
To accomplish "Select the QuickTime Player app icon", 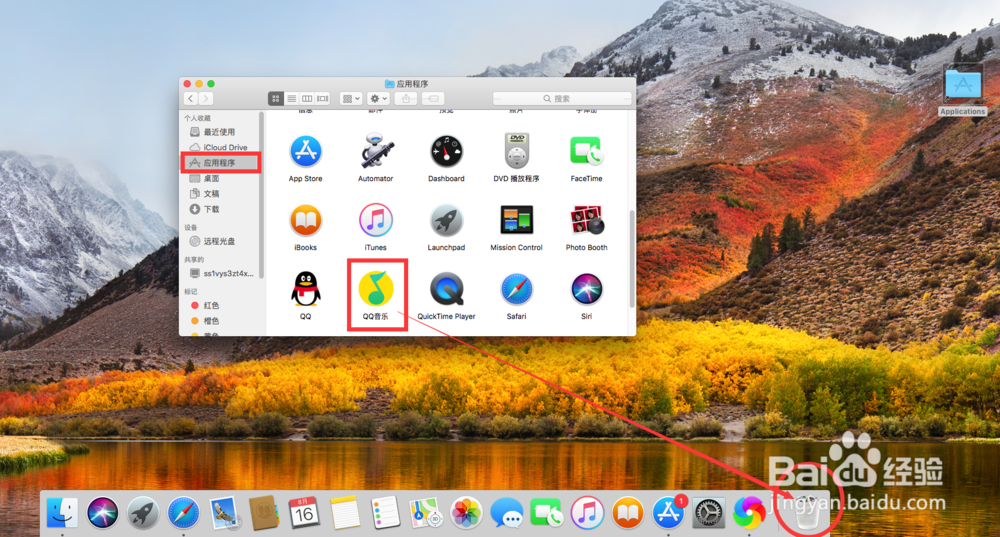I will coord(446,289).
